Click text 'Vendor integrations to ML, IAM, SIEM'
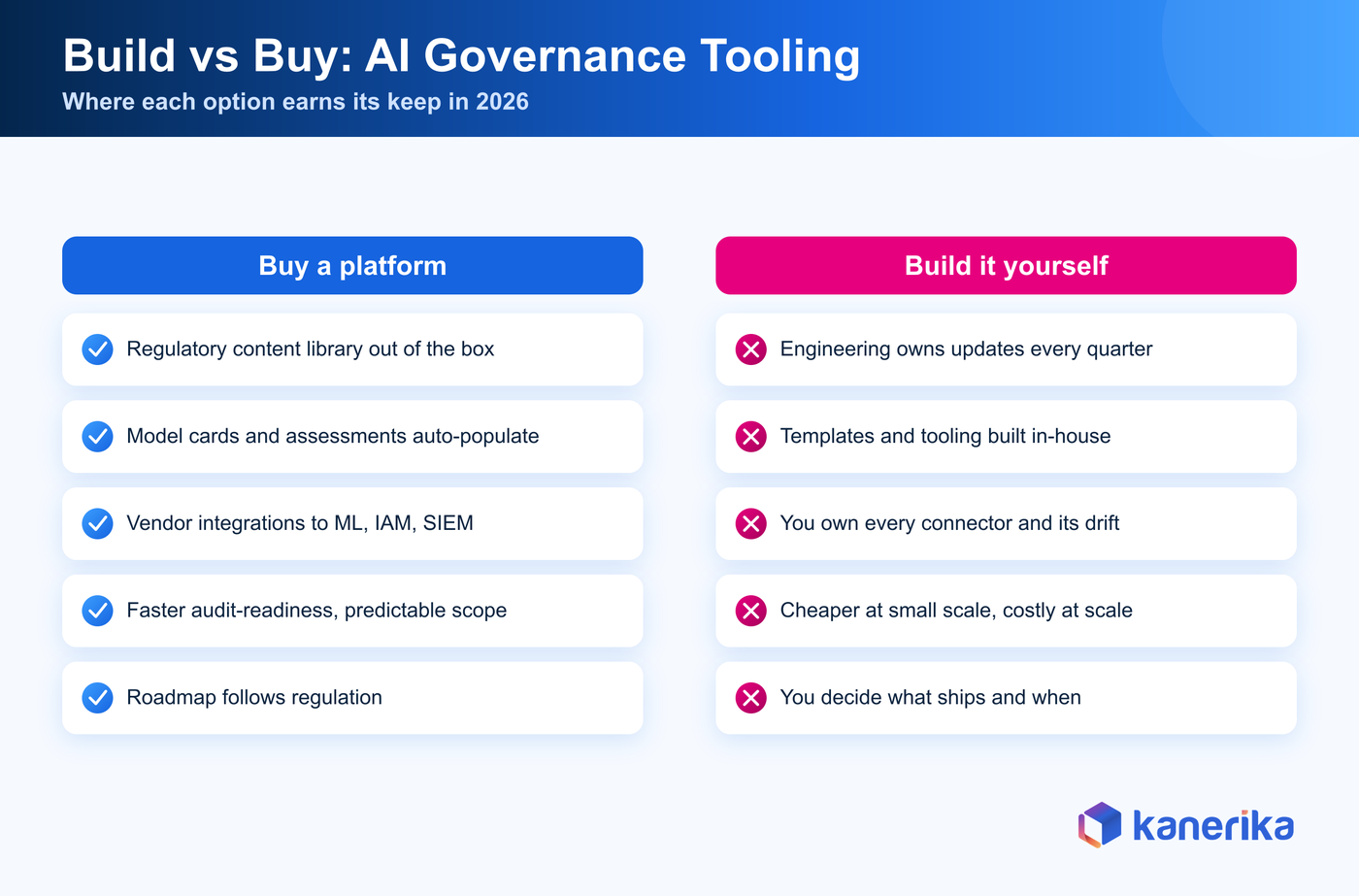This screenshot has height=896, width=1359. 300,523
